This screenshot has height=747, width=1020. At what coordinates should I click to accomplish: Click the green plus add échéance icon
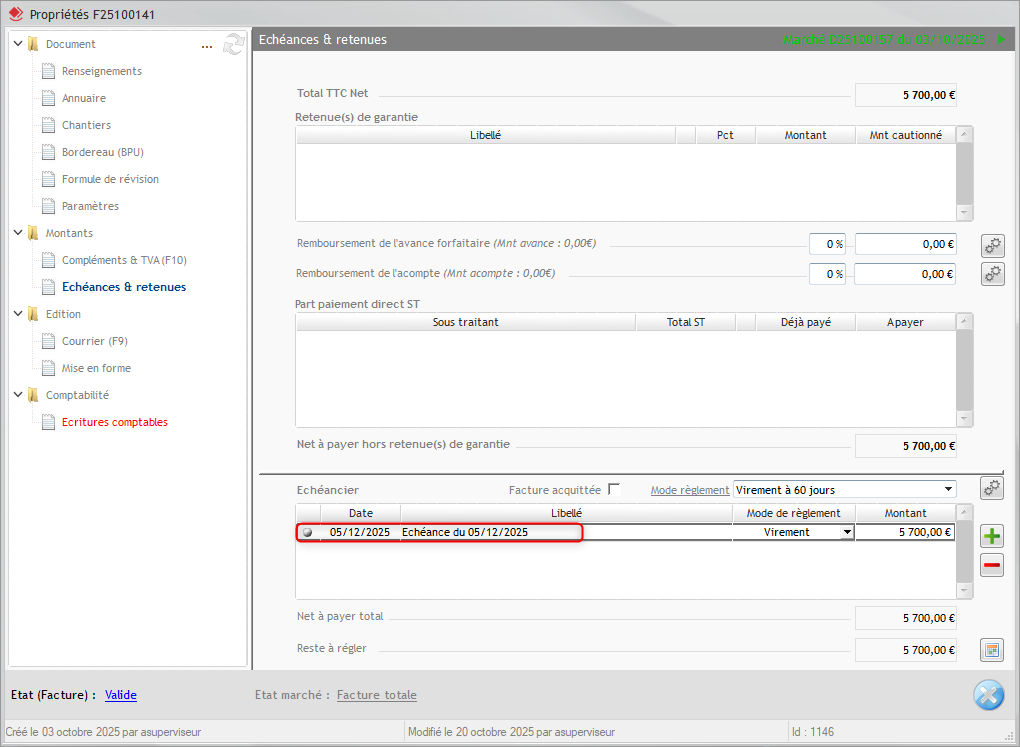point(992,536)
